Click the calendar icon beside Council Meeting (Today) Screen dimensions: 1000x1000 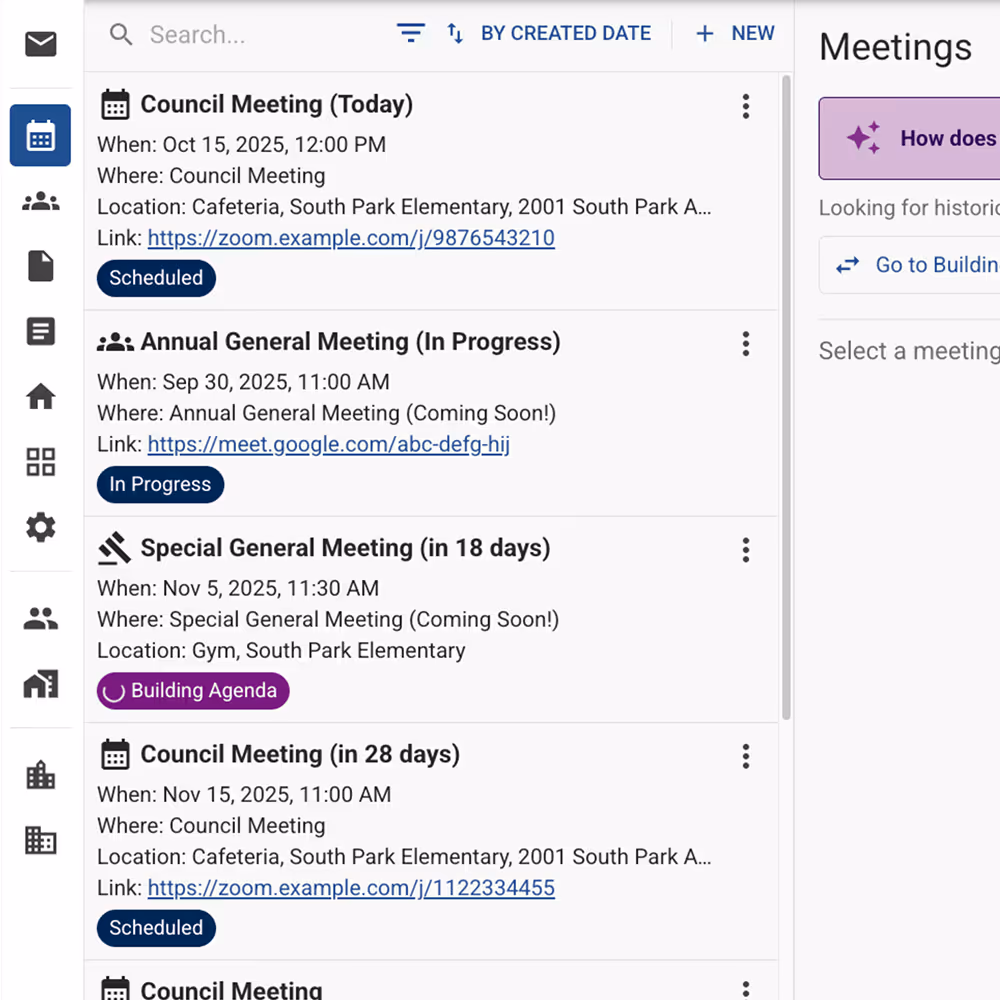click(115, 105)
